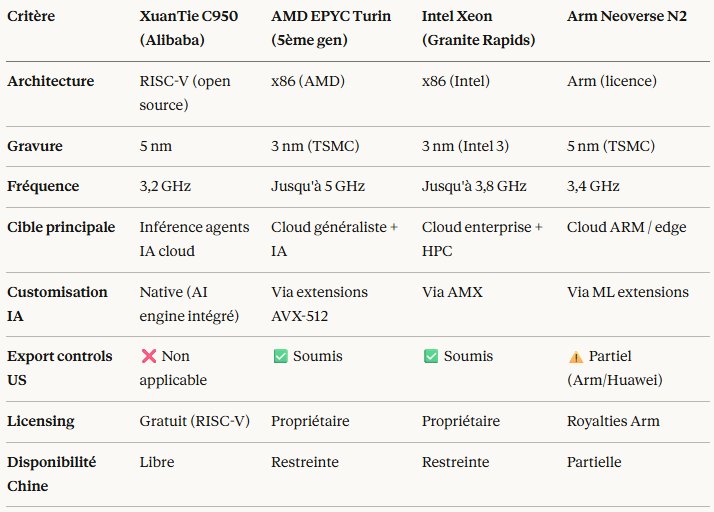Click the green checkmark in the AMD EPYC column
Screen dimensions: 714x512
(x=280, y=356)
